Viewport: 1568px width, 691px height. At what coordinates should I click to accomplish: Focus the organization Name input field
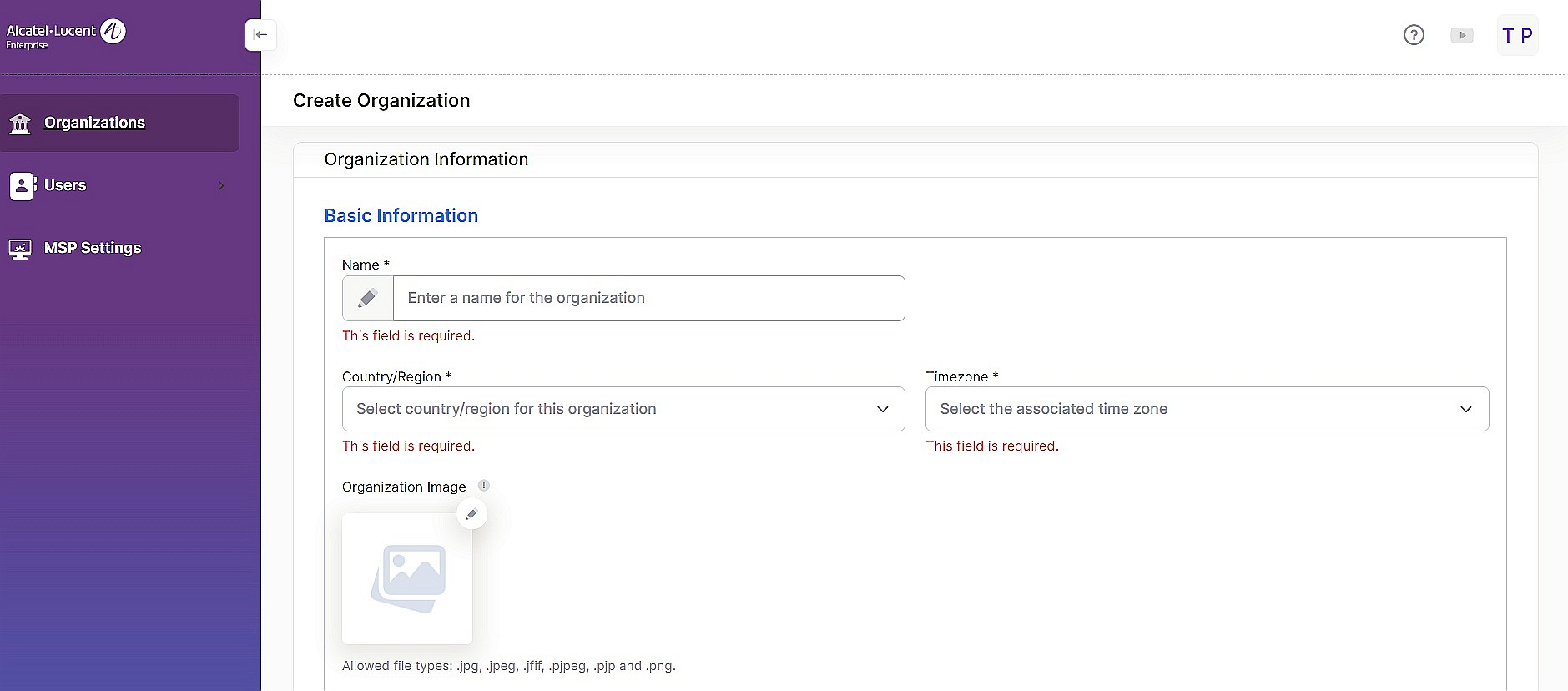pos(648,298)
